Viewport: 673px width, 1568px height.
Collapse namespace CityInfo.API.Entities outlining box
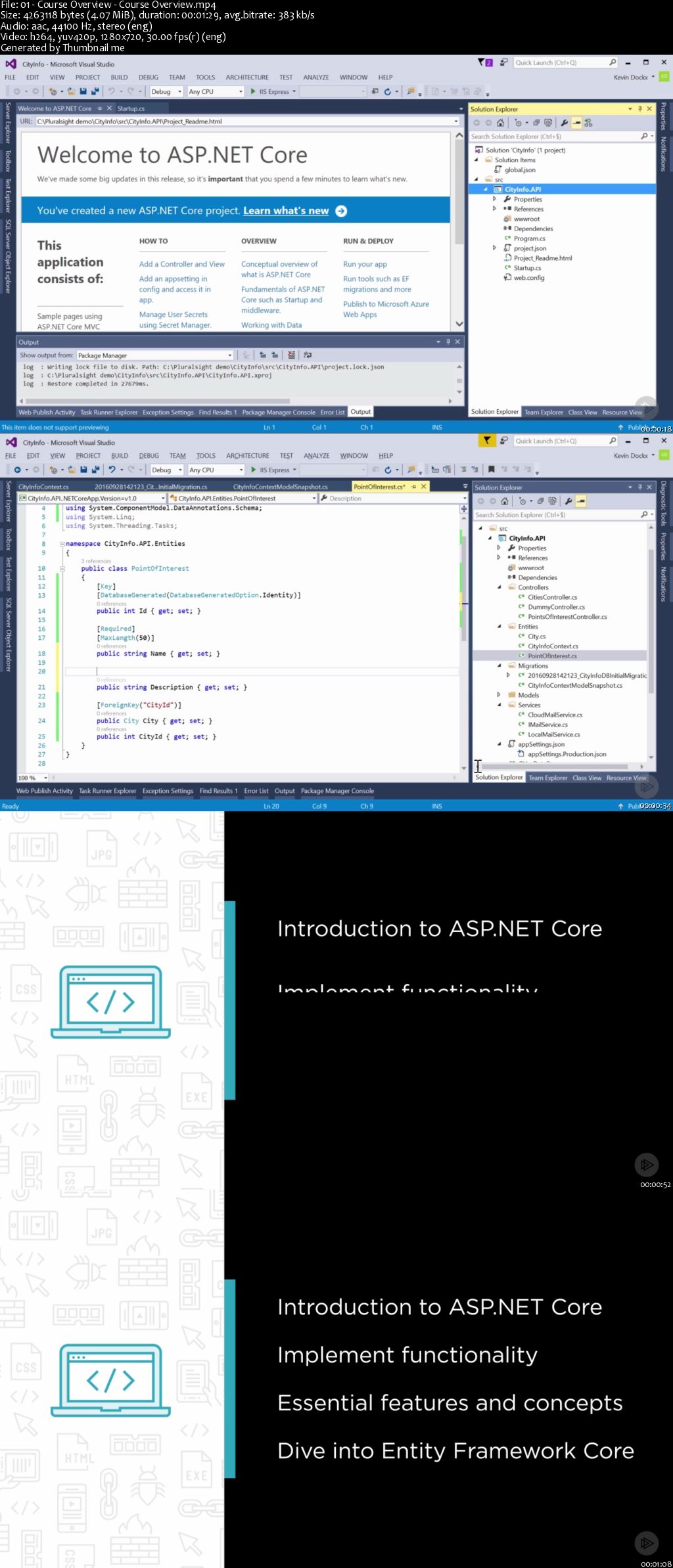[62, 544]
